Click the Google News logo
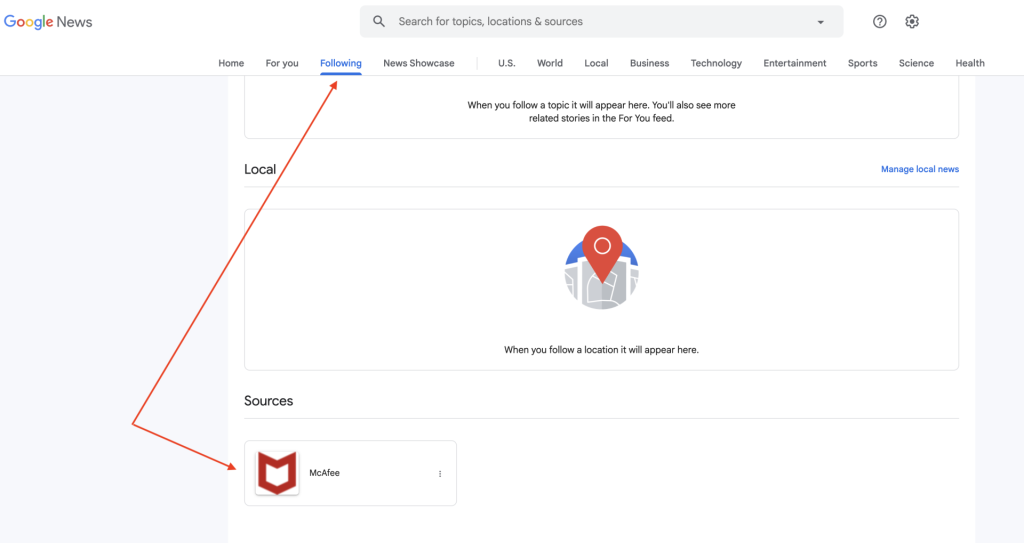1024x543 pixels. tap(48, 22)
